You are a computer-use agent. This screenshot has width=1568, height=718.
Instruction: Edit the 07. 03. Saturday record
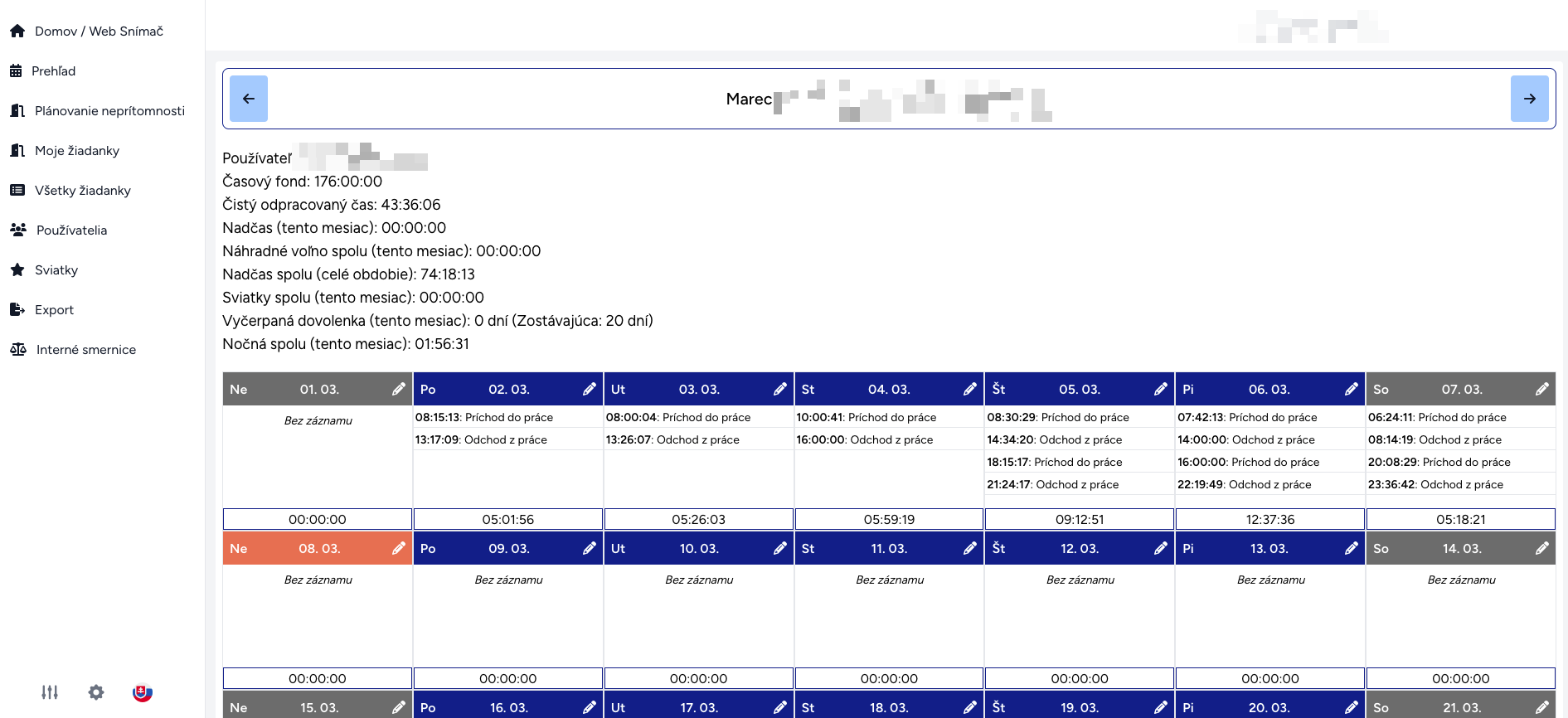[x=1542, y=389]
